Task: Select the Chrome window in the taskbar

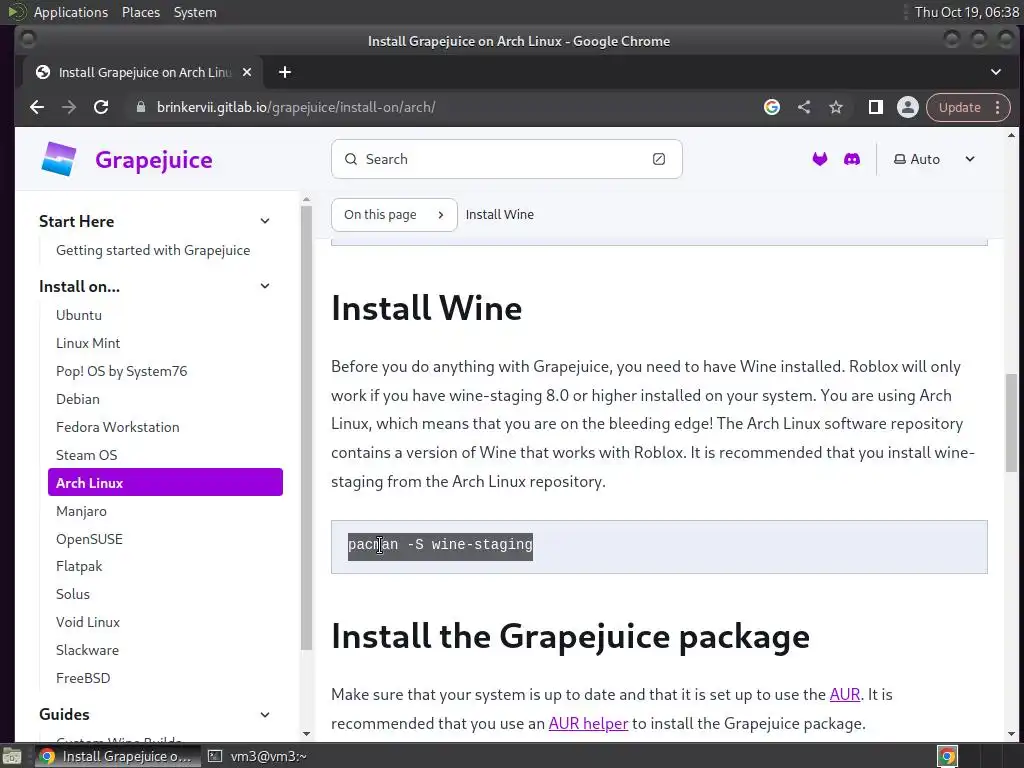Action: [117, 756]
